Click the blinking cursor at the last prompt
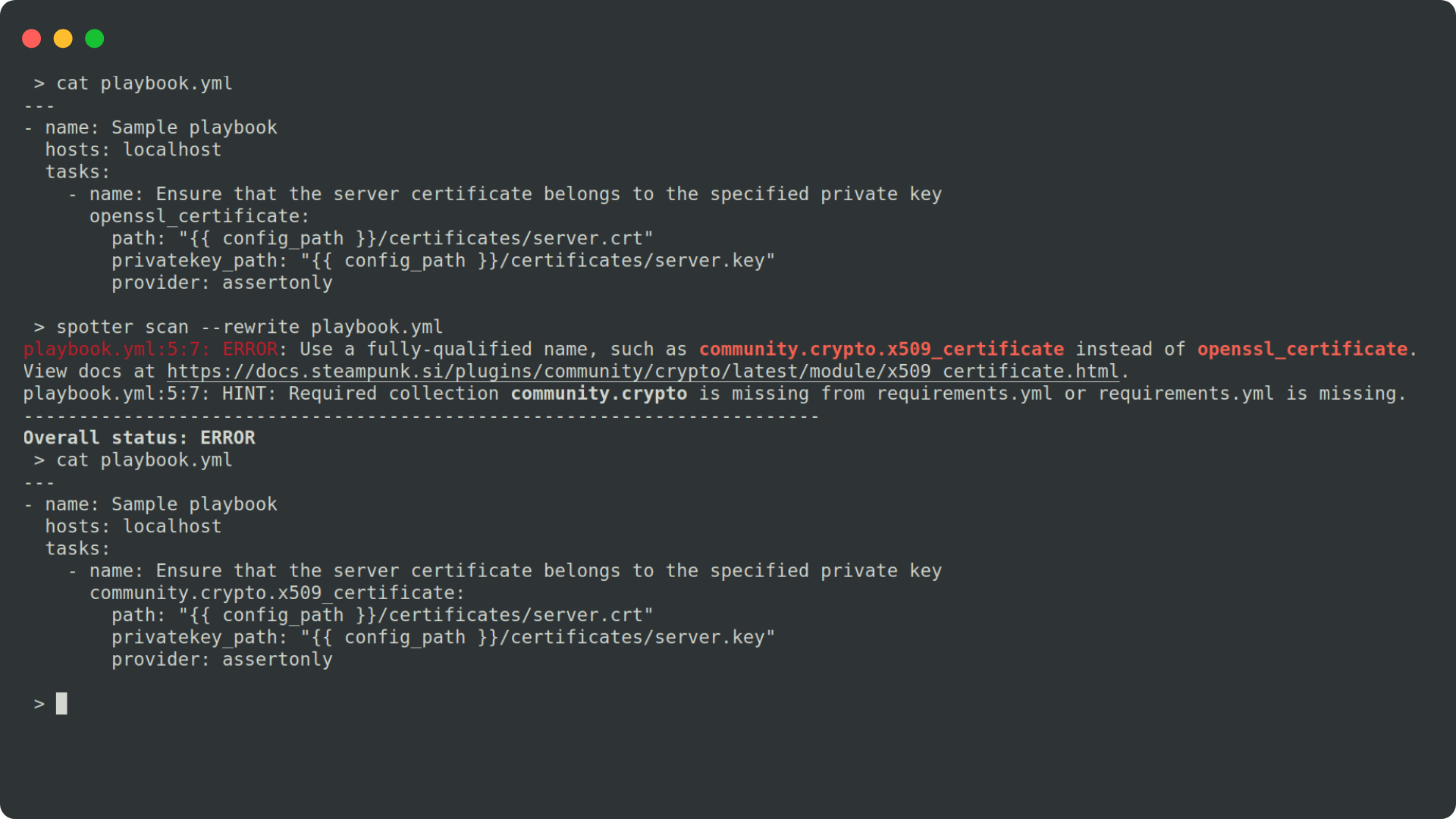 (61, 704)
